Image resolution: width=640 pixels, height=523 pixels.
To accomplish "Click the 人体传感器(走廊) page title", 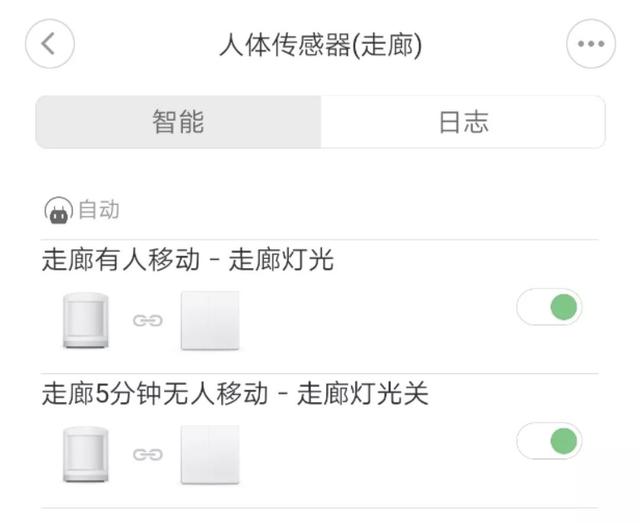I will pos(320,46).
